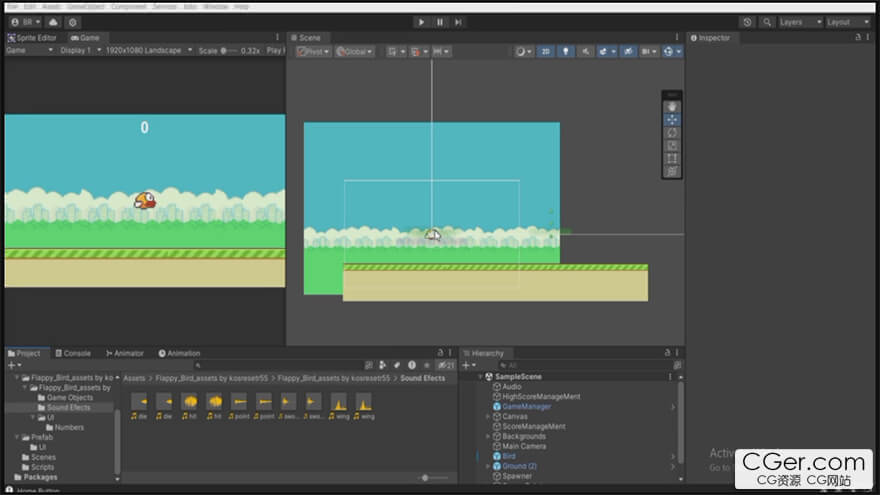Open the undo history icon
880x495 pixels.
click(x=747, y=22)
